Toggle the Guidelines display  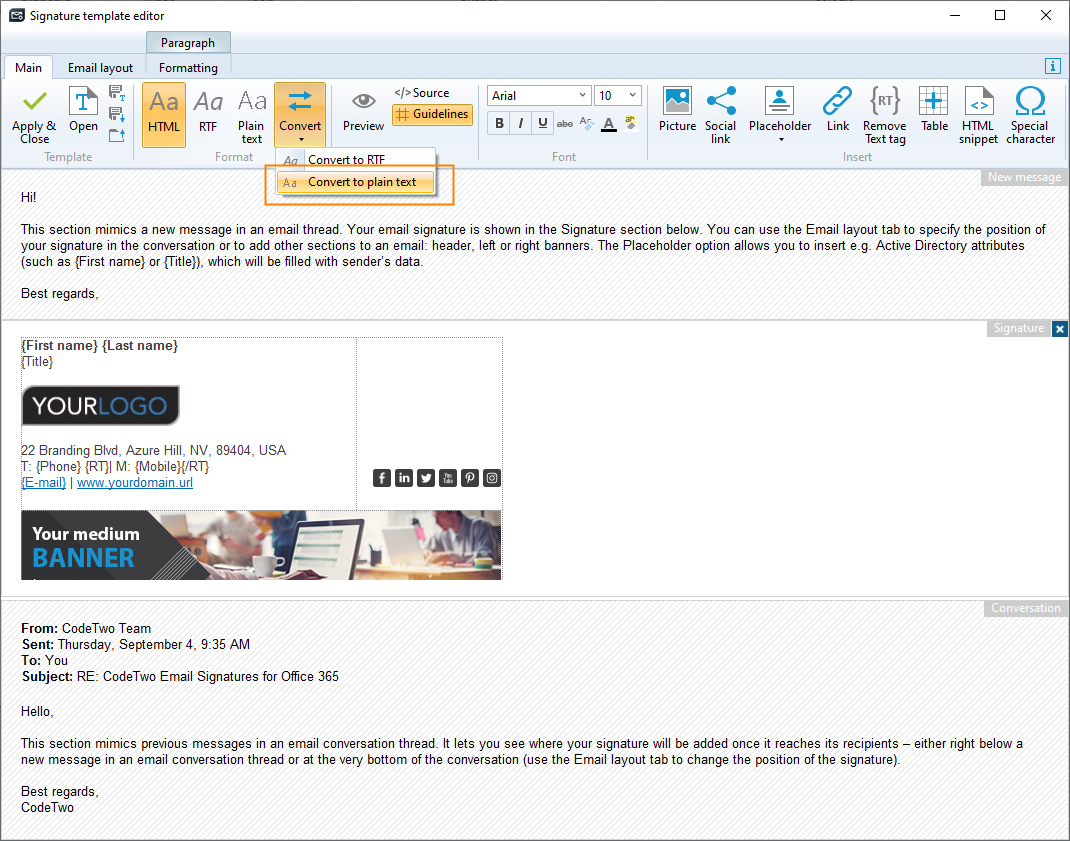(x=432, y=114)
